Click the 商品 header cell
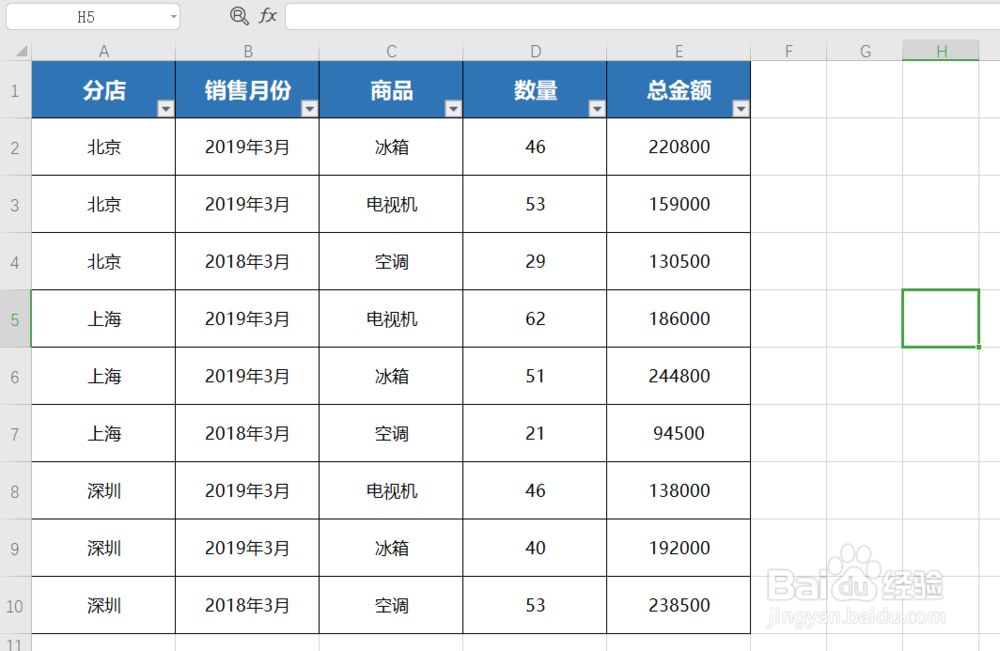1000x651 pixels. tap(391, 90)
